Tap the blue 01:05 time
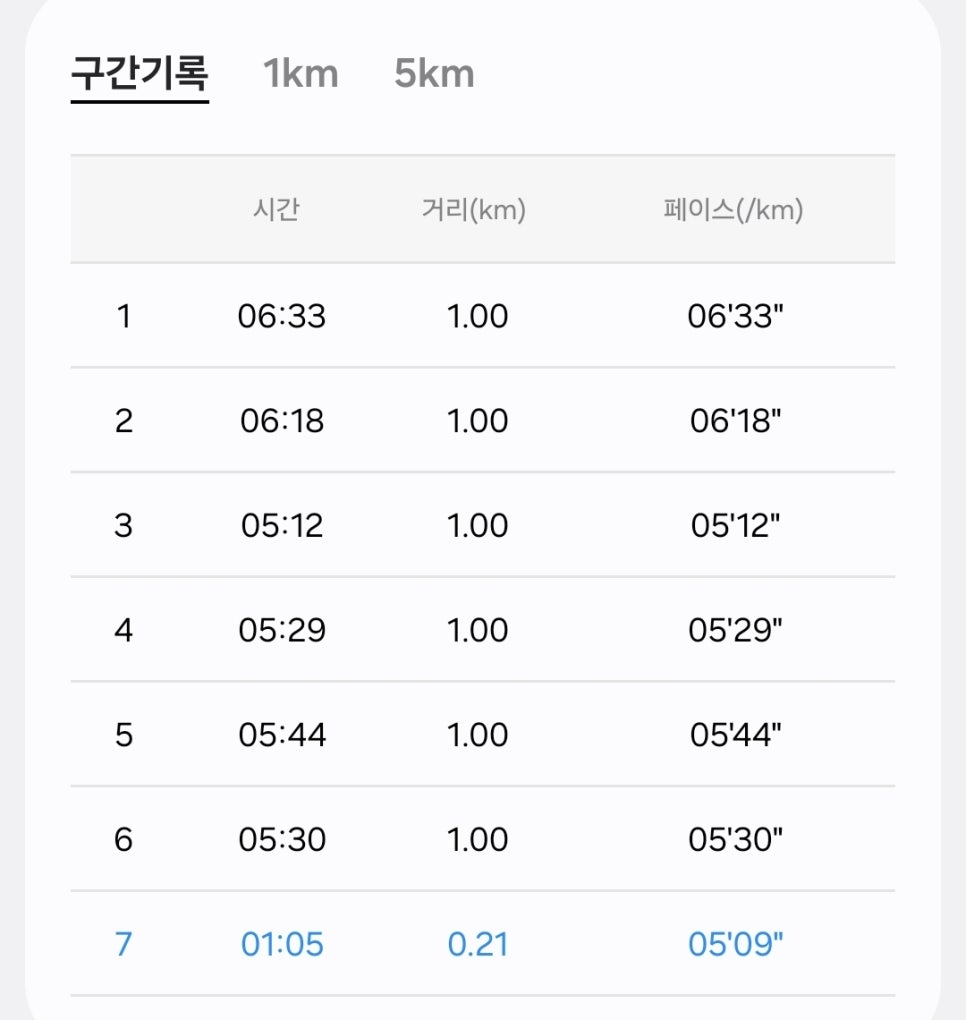The height and width of the screenshot is (1020, 966). pyautogui.click(x=282, y=945)
